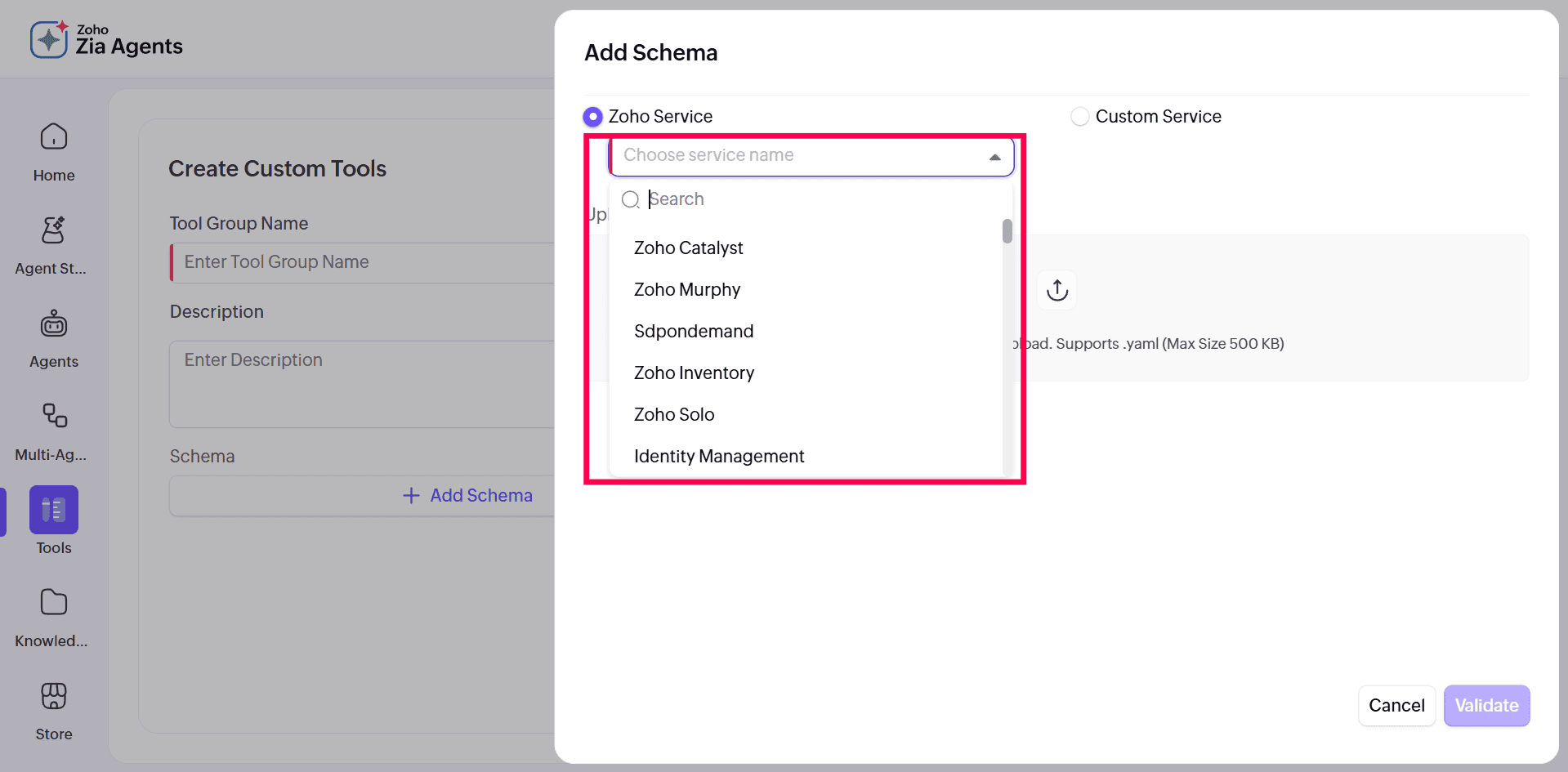The width and height of the screenshot is (1568, 772).
Task: Select the Custom Service radio button
Action: [x=1080, y=117]
